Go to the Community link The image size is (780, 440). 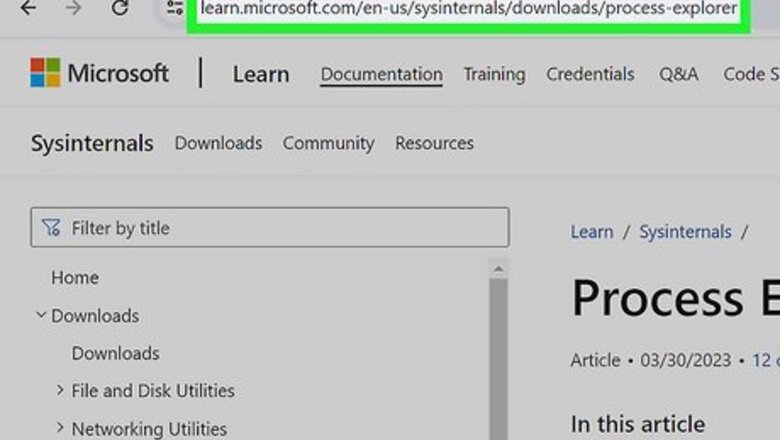tap(328, 143)
